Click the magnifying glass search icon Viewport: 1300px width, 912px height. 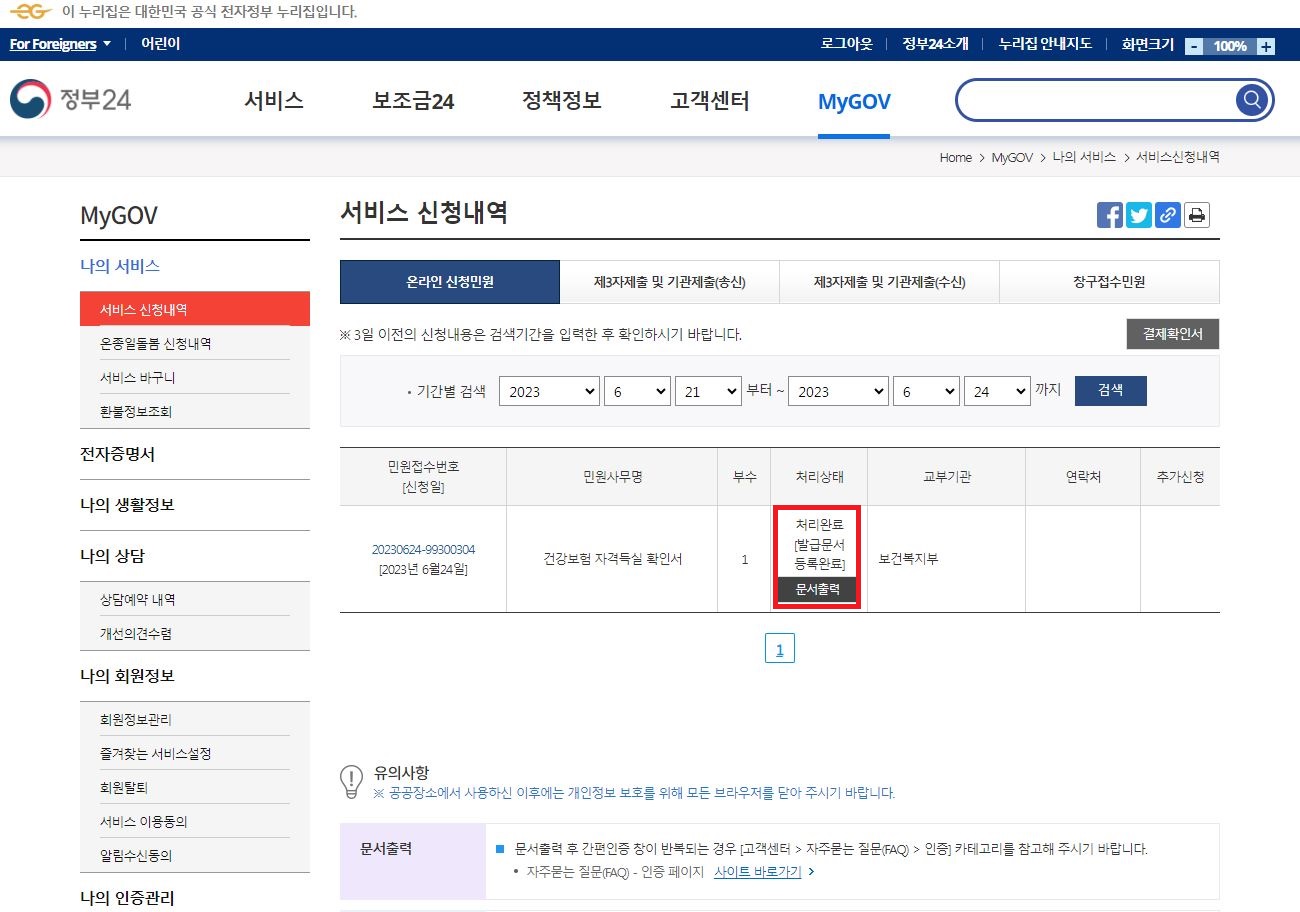[x=1251, y=99]
